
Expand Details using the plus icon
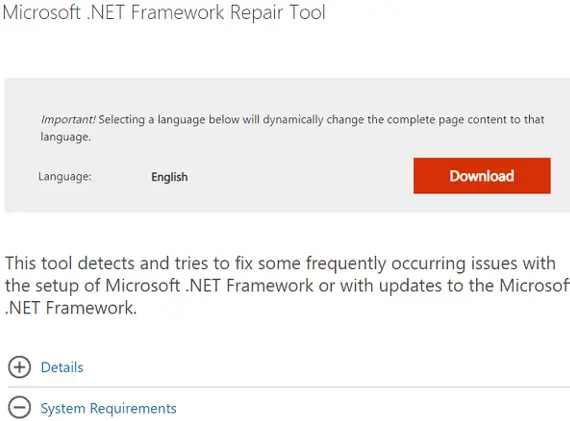coord(19,367)
